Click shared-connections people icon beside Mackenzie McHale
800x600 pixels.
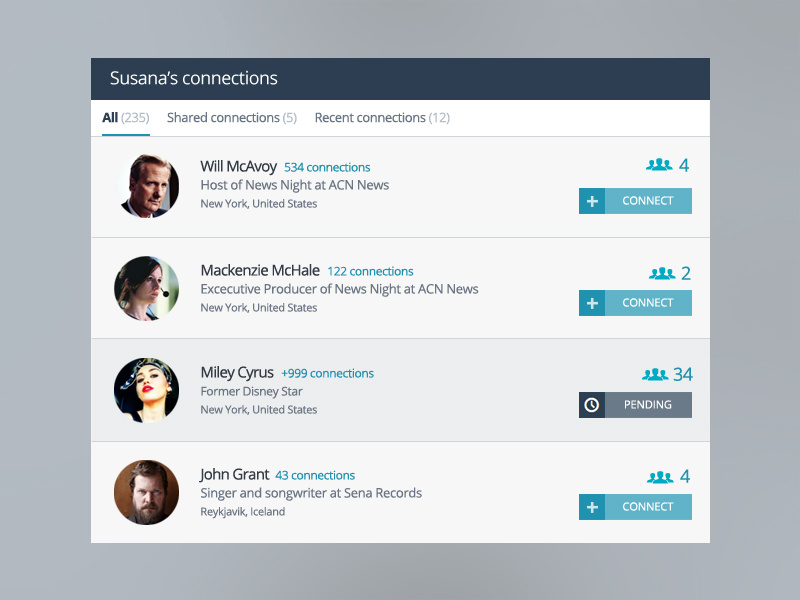(662, 273)
